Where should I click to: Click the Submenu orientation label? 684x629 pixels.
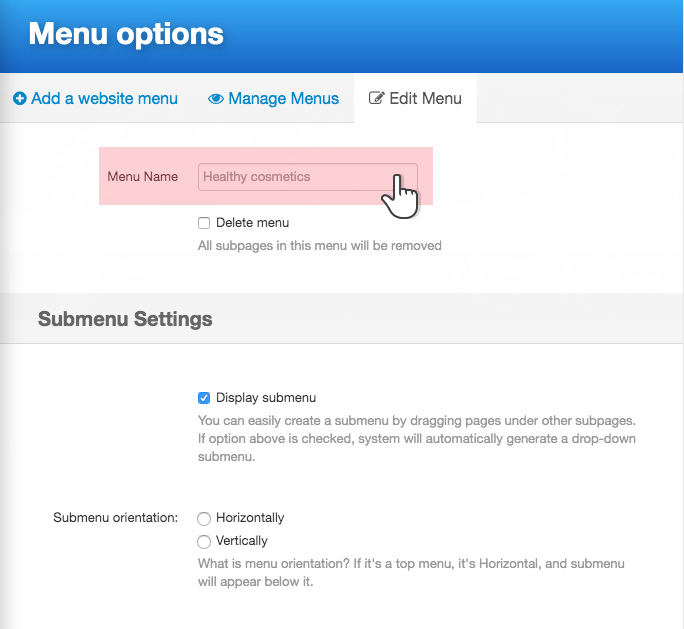115,518
